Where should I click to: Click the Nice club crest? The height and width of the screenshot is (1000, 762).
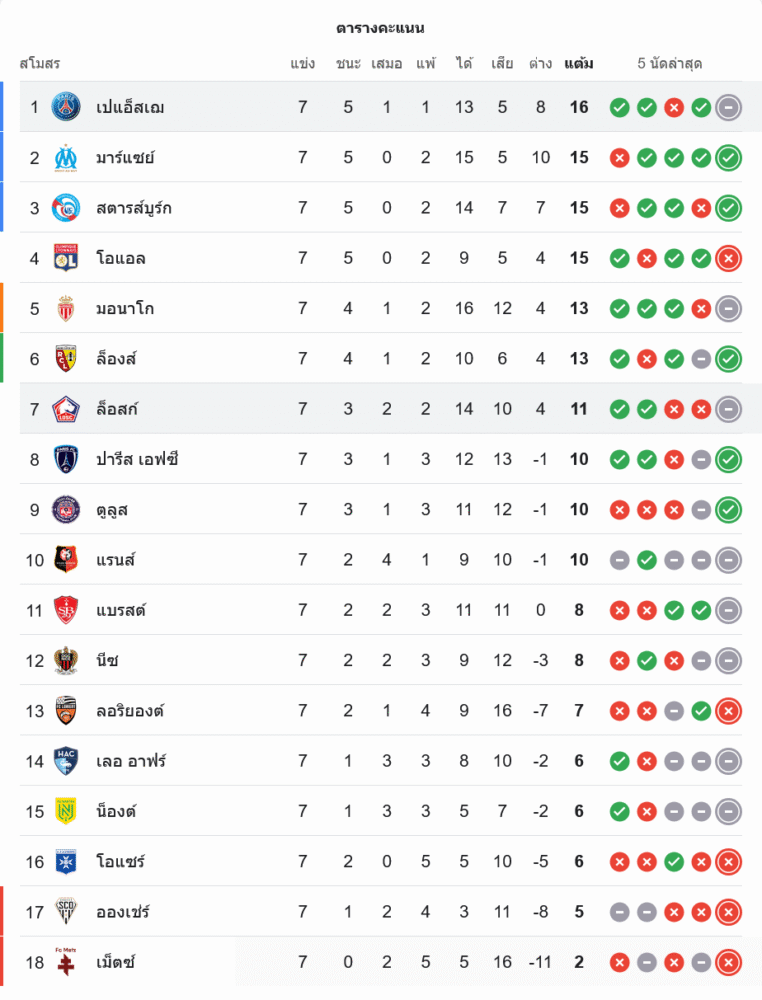(x=66, y=660)
